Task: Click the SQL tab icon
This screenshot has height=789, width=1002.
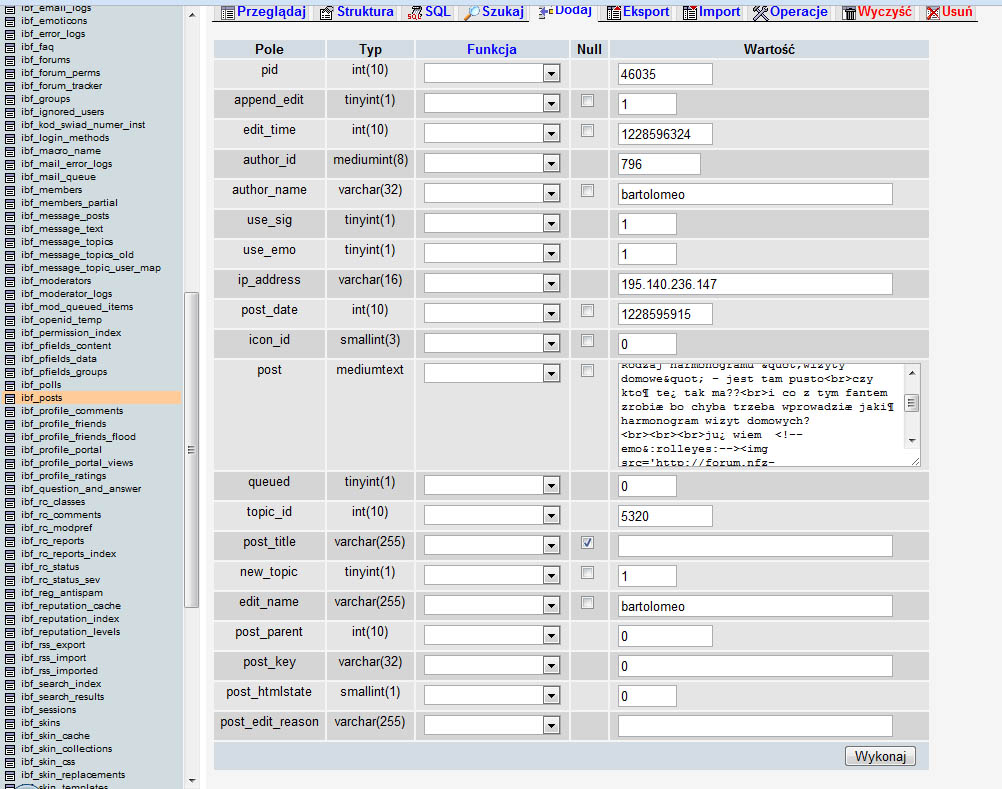Action: (416, 13)
